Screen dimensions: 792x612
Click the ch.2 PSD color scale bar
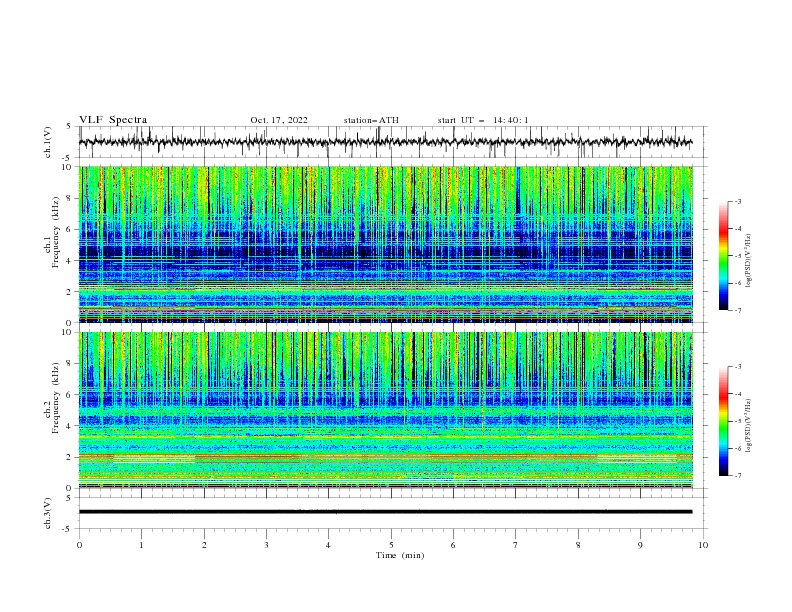click(x=723, y=421)
